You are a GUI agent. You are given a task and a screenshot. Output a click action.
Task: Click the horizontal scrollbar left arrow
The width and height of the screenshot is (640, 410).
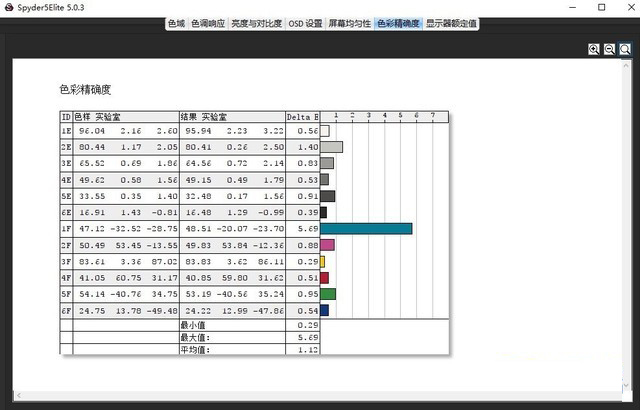tap(18, 395)
